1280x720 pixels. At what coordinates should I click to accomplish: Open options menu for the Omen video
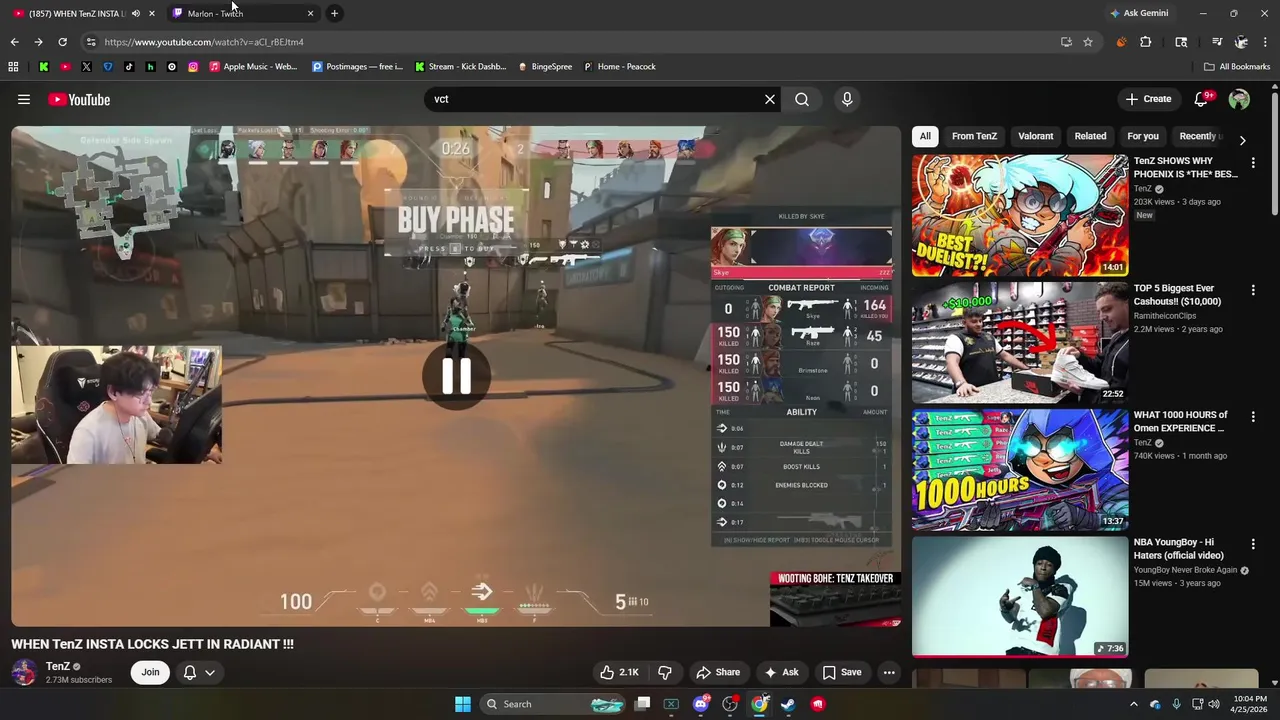tap(1253, 416)
